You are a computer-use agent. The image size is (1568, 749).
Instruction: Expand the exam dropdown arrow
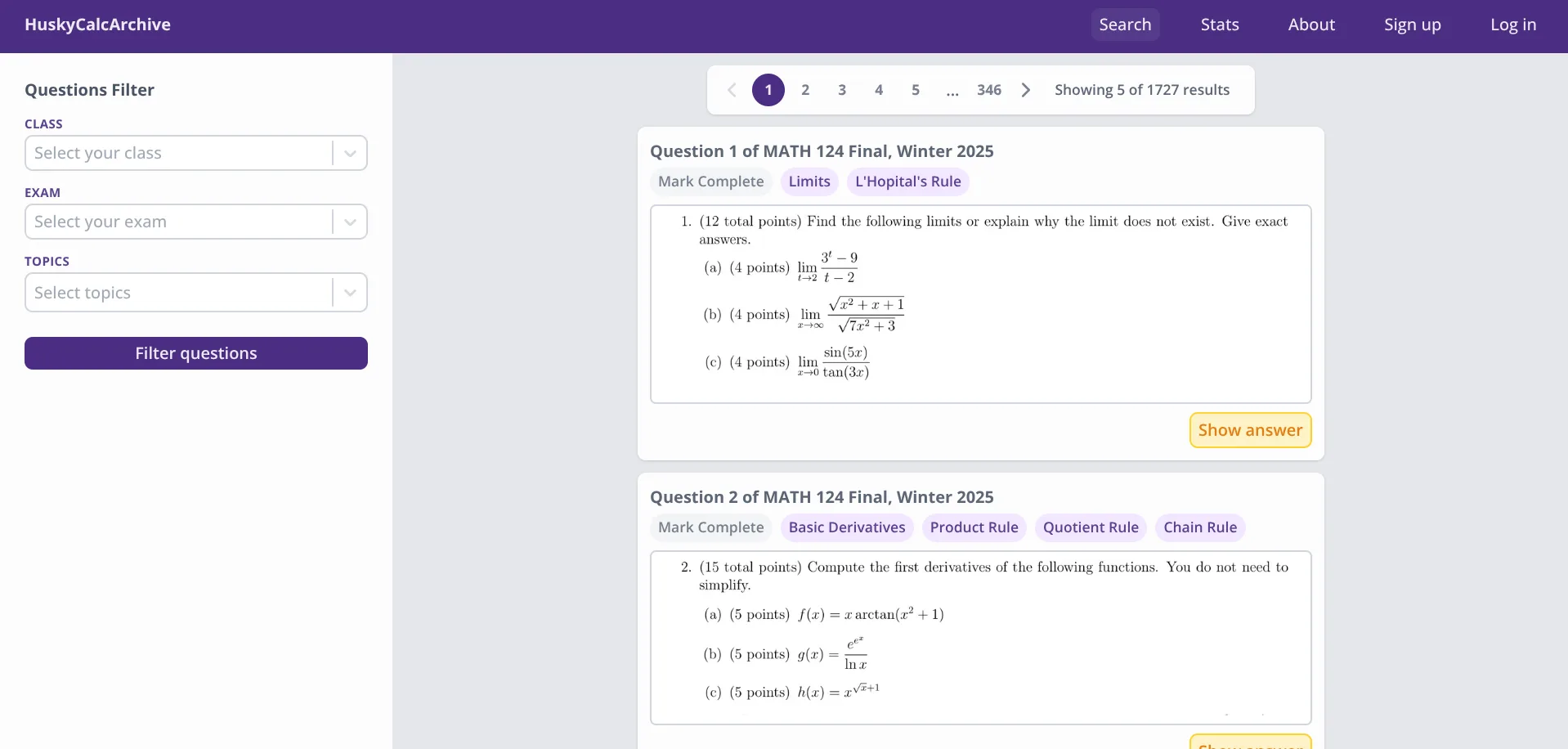[x=350, y=222]
